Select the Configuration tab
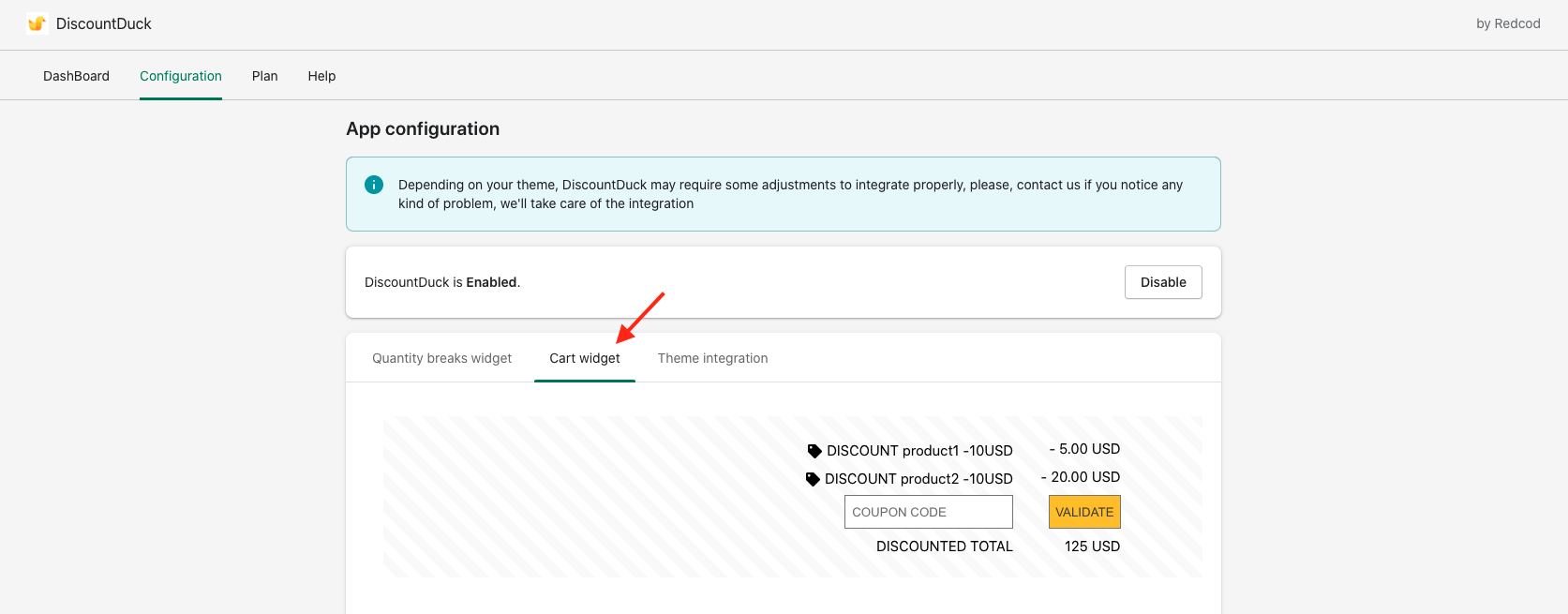The height and width of the screenshot is (614, 1568). [x=181, y=76]
